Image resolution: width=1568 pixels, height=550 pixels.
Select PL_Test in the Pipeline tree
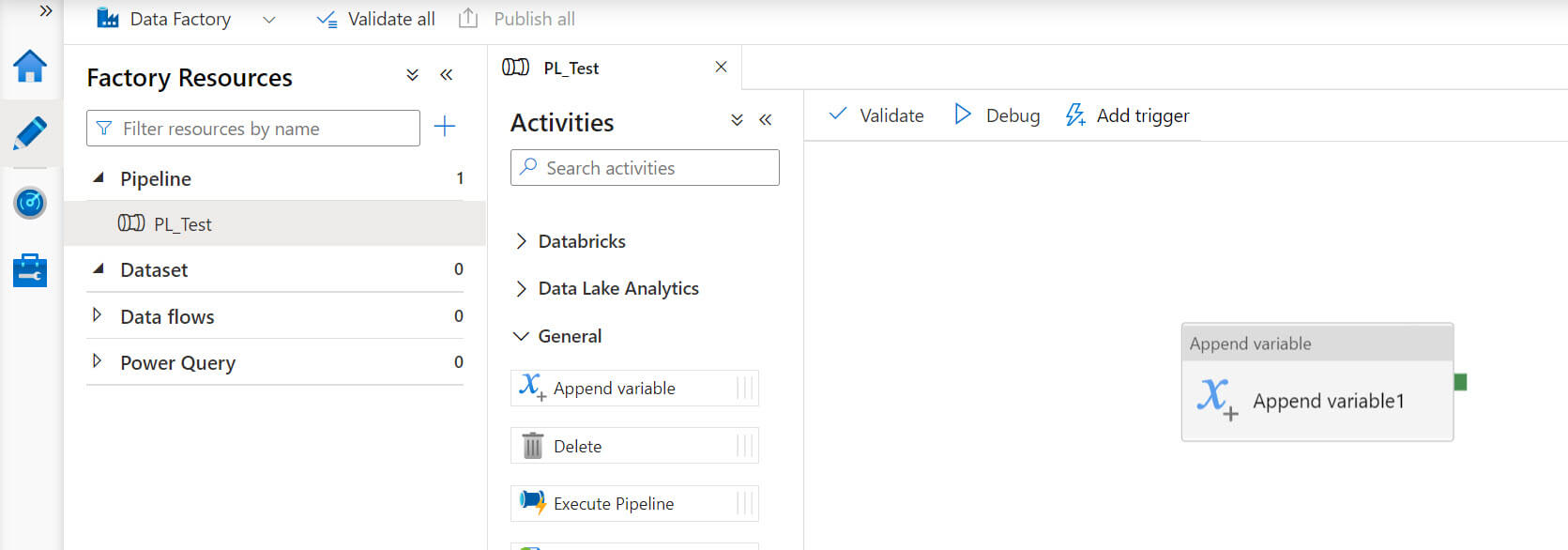182,224
